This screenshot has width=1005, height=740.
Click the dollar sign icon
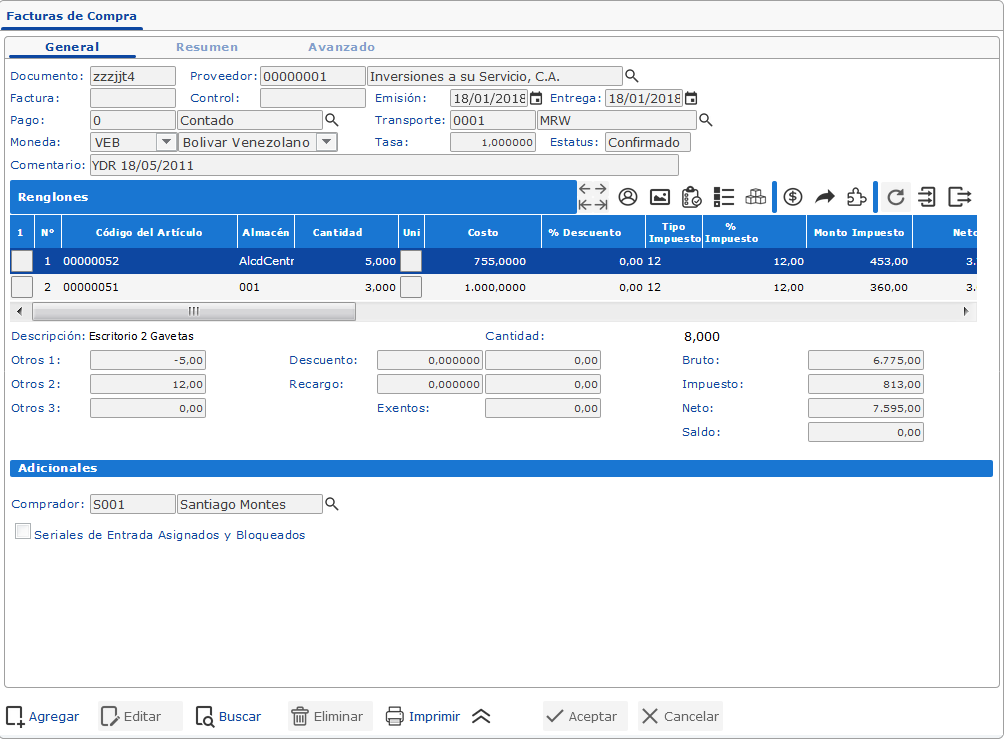(x=793, y=197)
